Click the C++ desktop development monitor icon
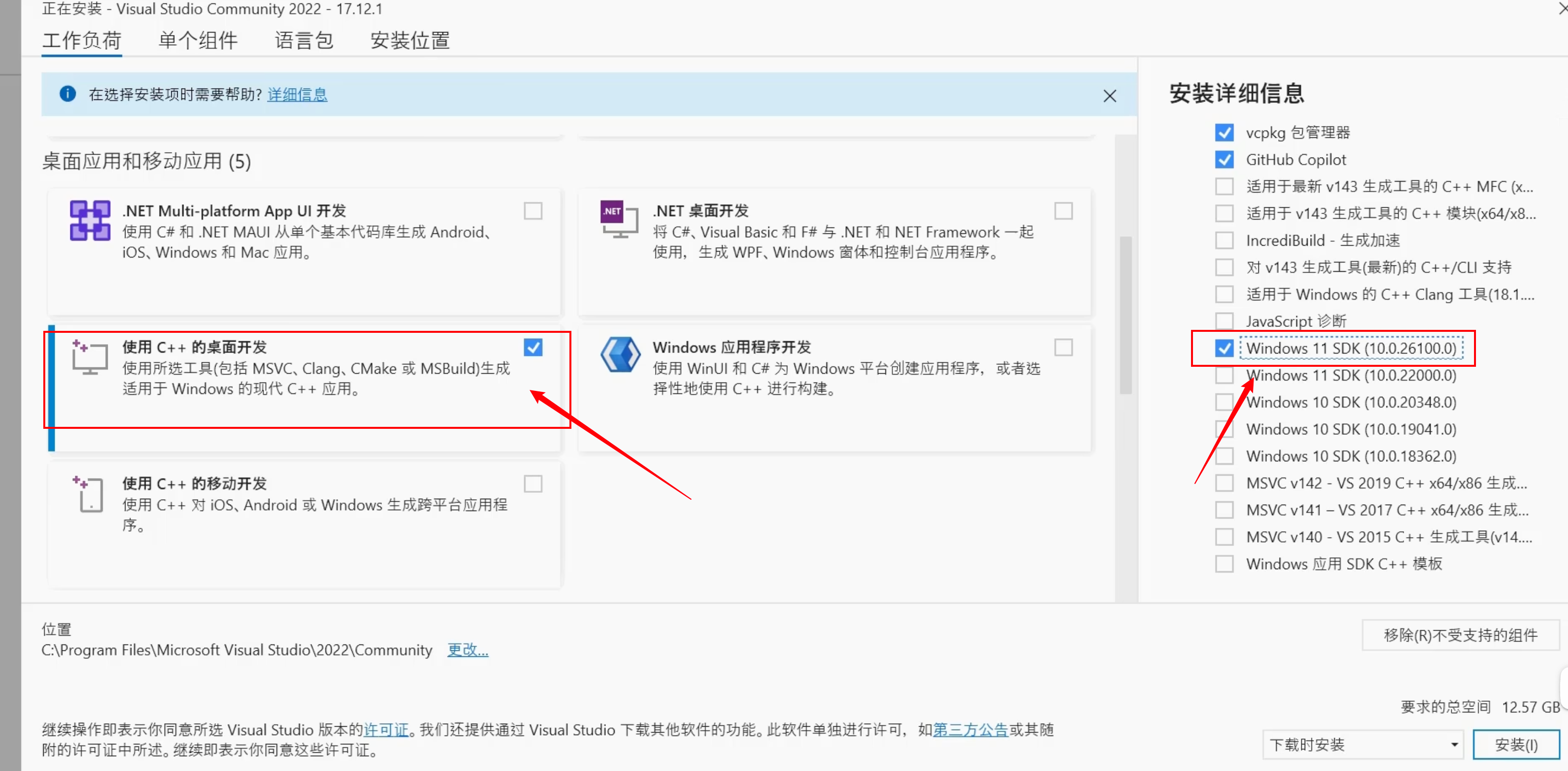Viewport: 1568px width, 771px height. click(x=90, y=357)
